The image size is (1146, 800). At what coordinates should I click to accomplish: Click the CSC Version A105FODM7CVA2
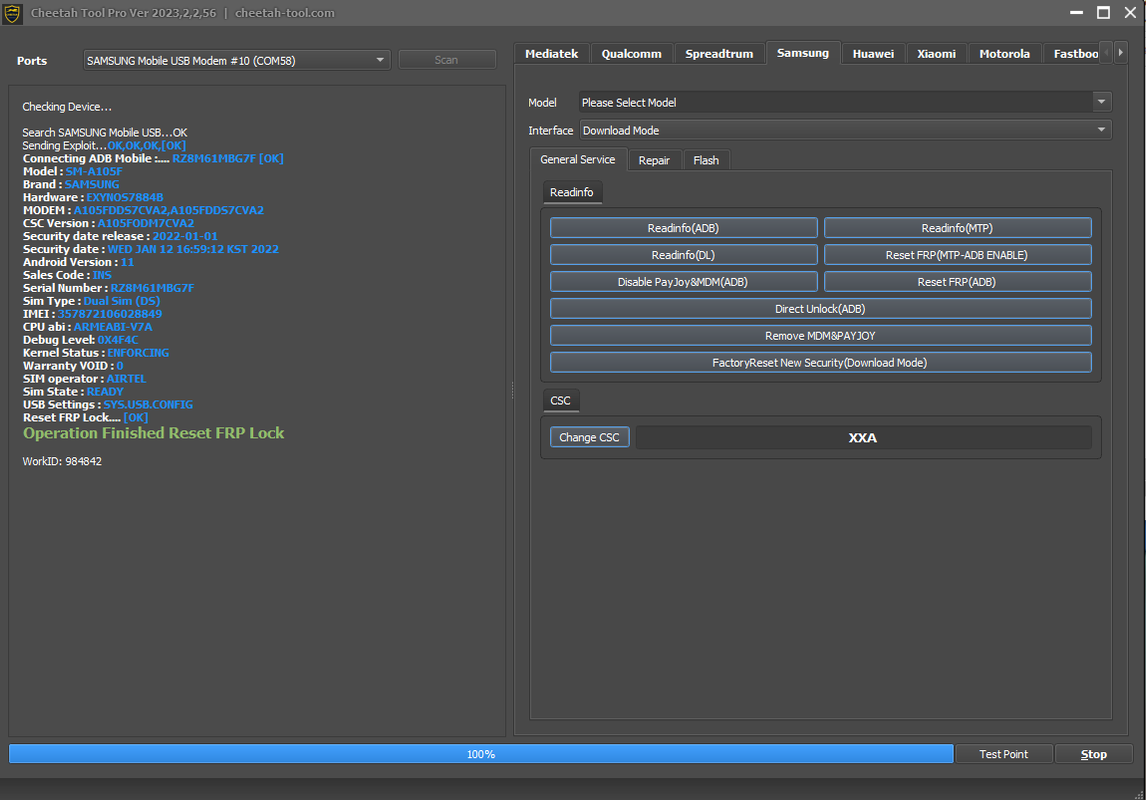click(146, 224)
